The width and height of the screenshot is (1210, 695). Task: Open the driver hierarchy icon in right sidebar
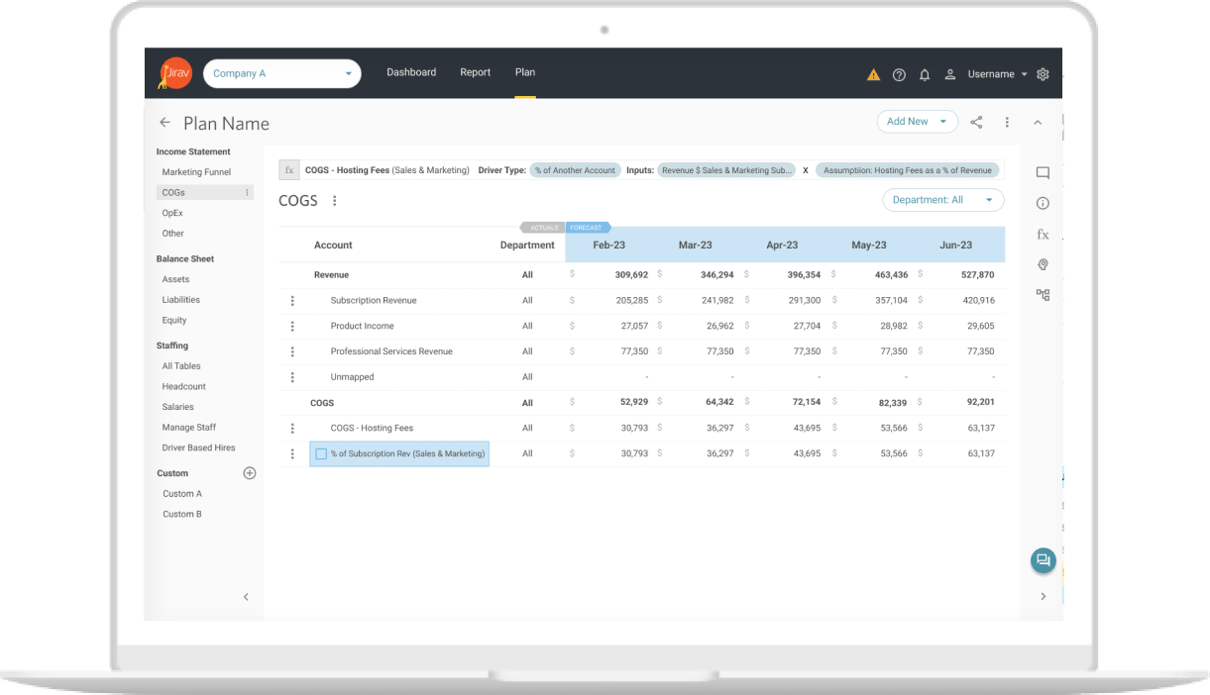[x=1042, y=294]
